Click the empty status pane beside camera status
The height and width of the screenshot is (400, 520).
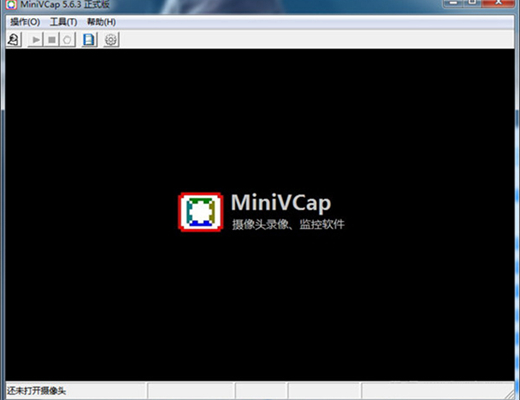[x=191, y=390]
